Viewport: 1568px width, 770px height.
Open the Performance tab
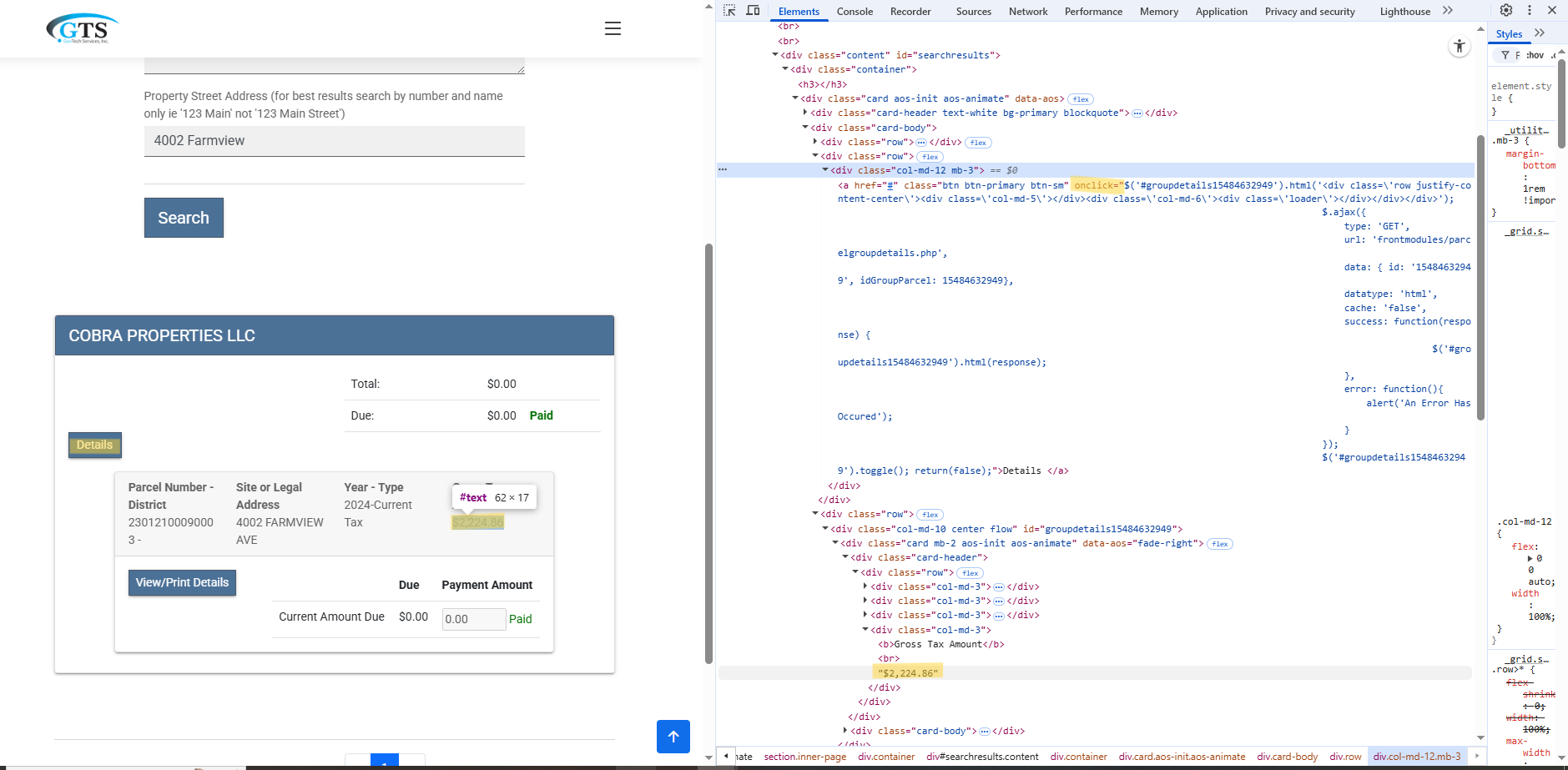click(1093, 12)
